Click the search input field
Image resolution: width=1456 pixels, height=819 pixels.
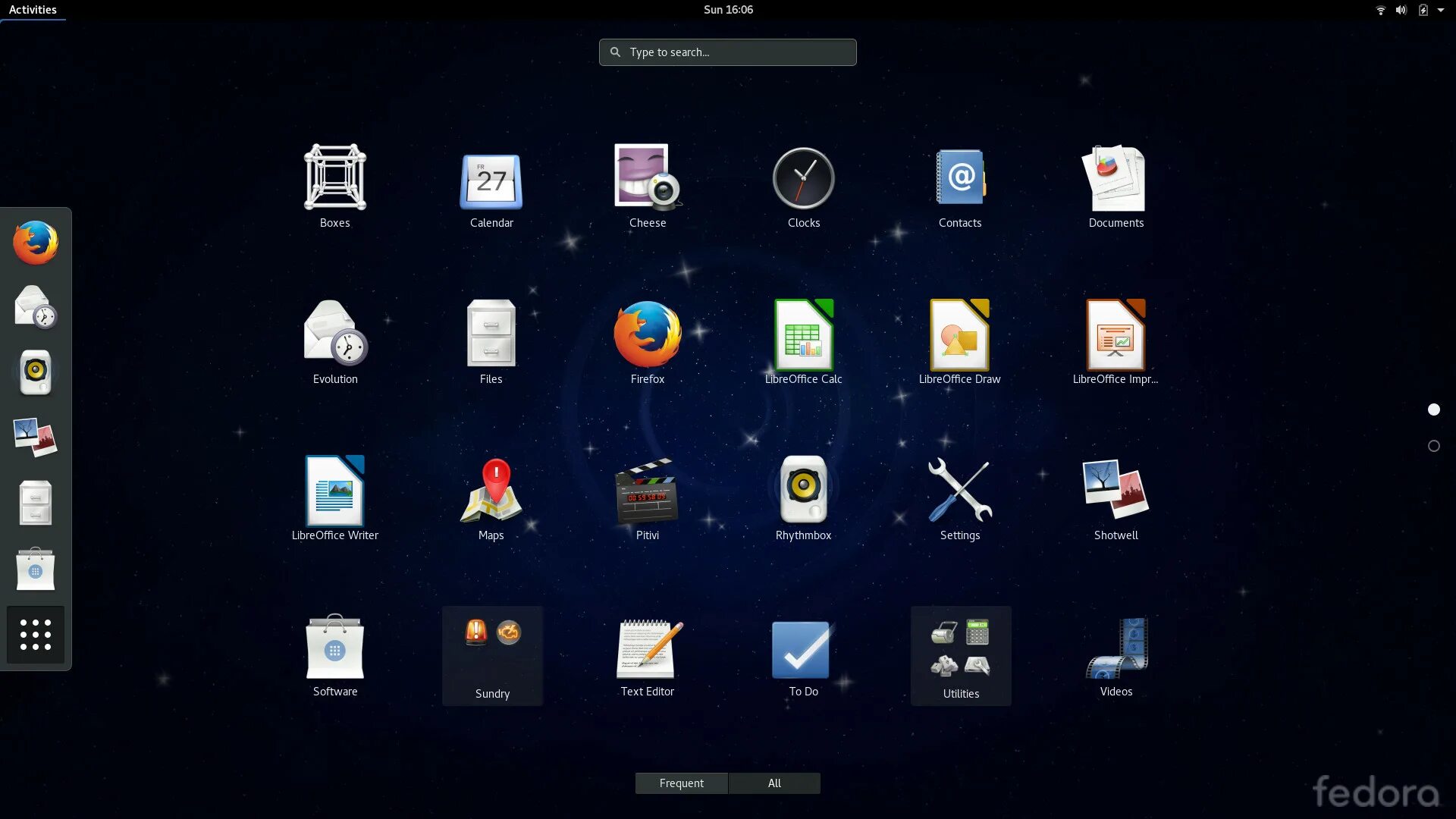[x=728, y=51]
